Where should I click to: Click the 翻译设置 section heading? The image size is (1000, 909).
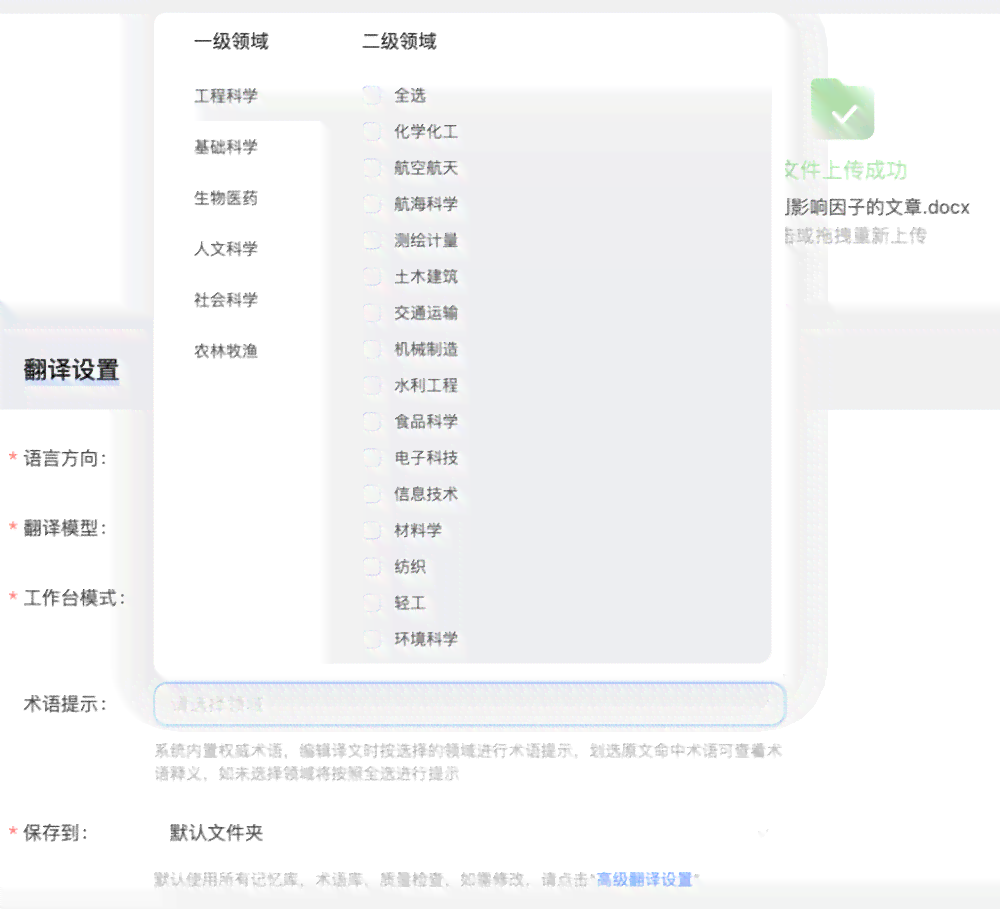[71, 370]
